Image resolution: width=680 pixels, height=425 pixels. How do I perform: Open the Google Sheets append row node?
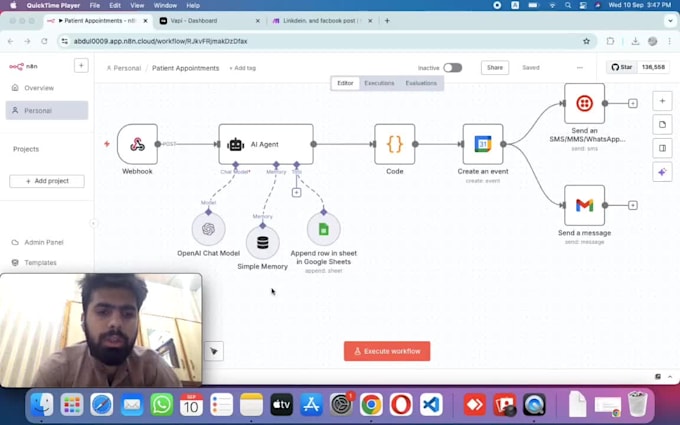pyautogui.click(x=323, y=229)
